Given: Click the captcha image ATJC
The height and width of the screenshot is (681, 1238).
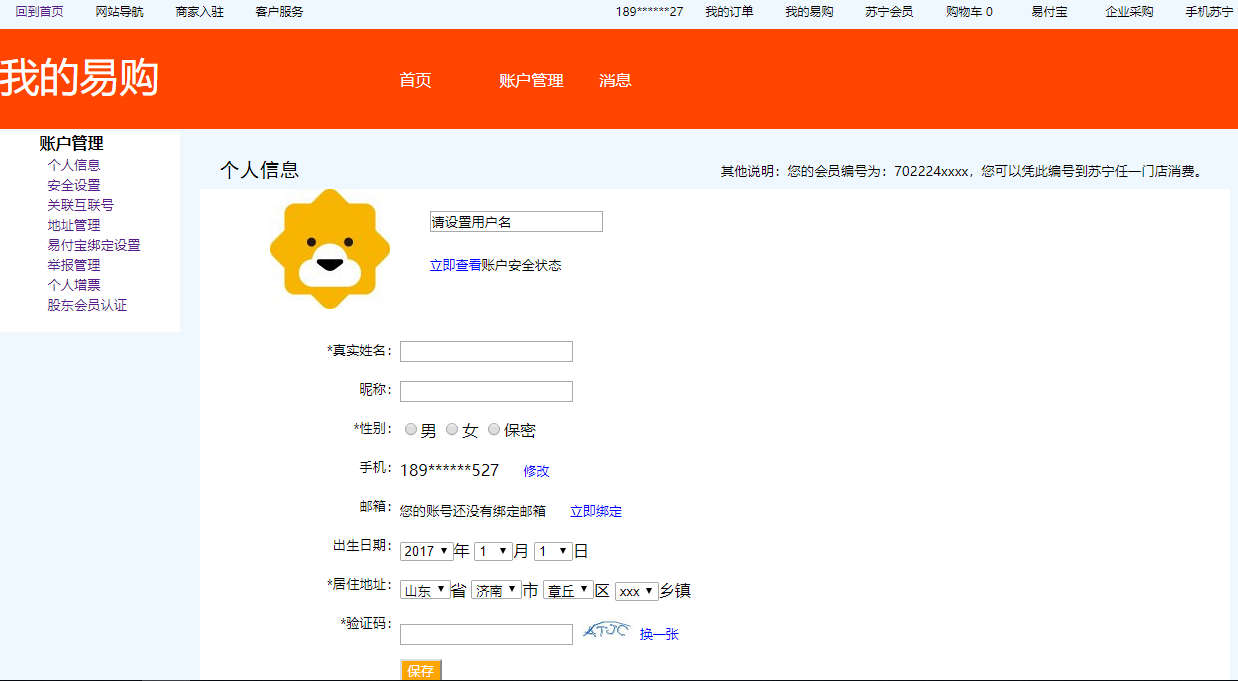Looking at the screenshot, I should 606,631.
